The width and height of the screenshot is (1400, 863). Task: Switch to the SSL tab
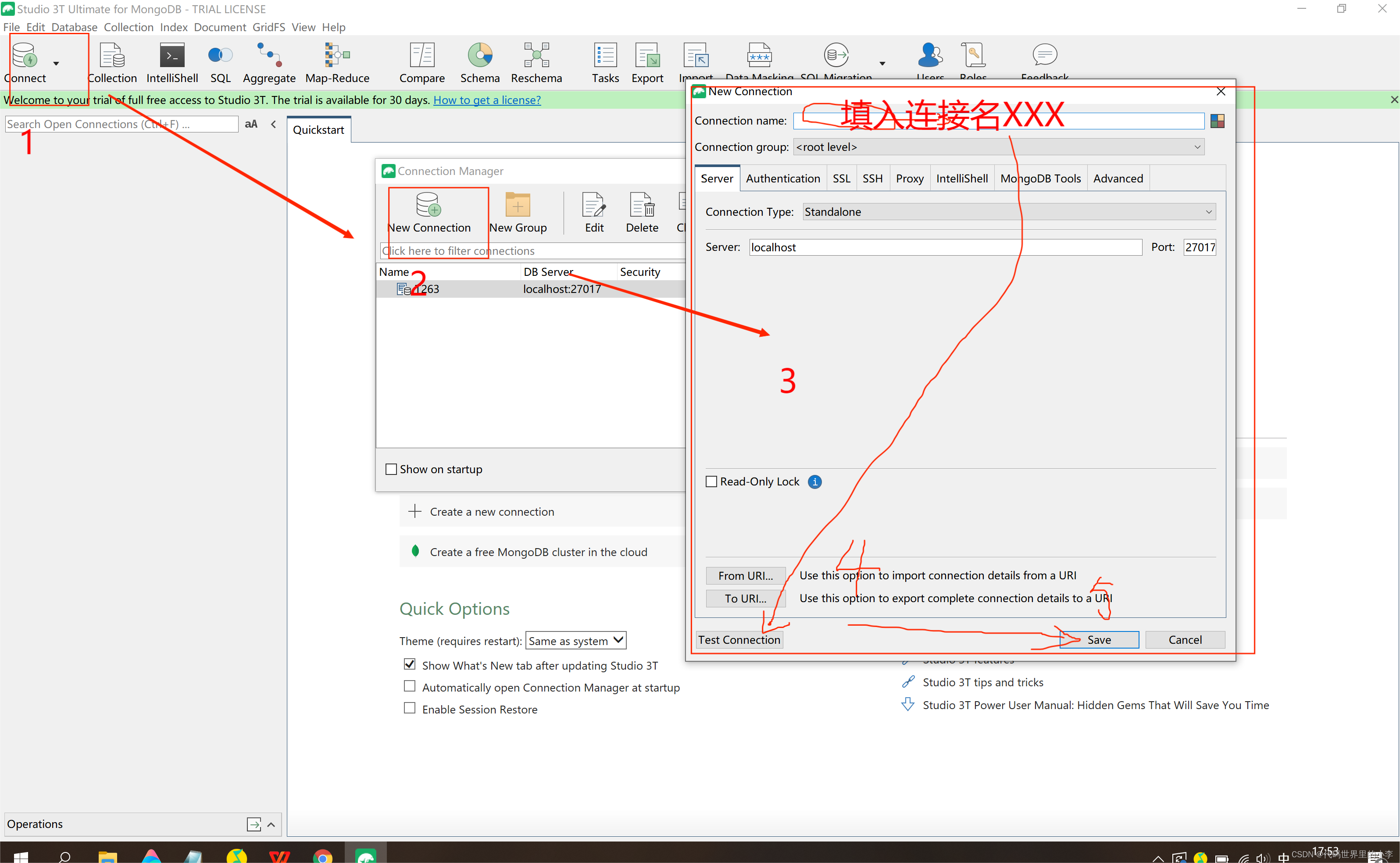pyautogui.click(x=841, y=178)
